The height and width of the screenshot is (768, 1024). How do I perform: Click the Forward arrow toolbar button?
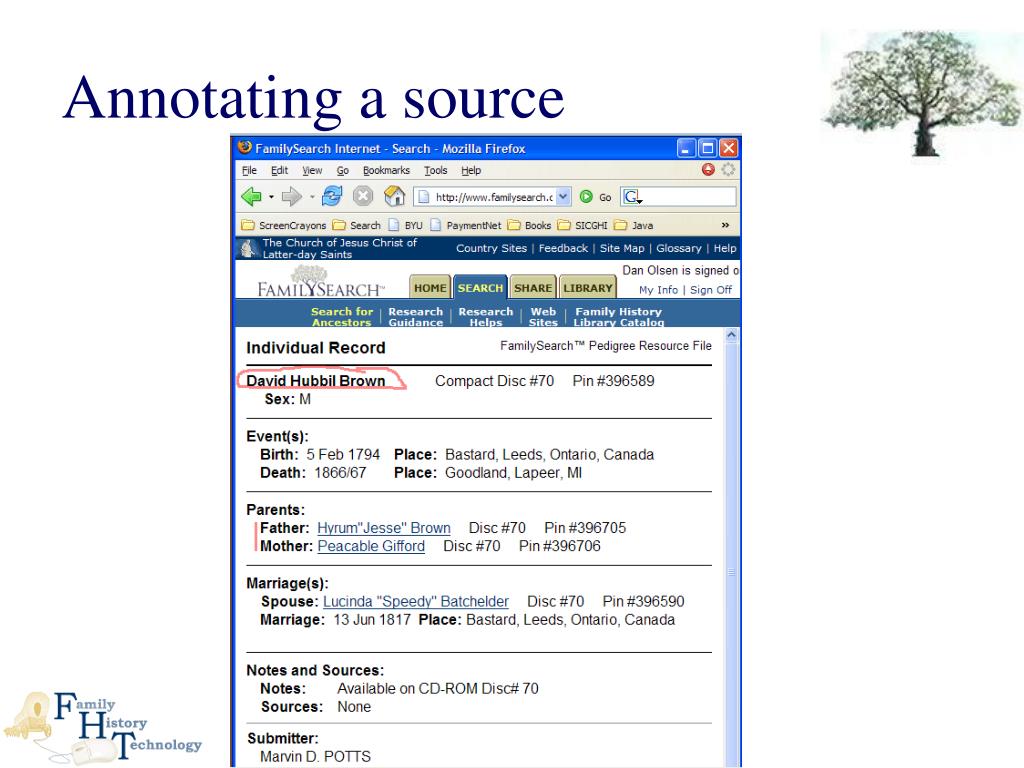(x=291, y=196)
